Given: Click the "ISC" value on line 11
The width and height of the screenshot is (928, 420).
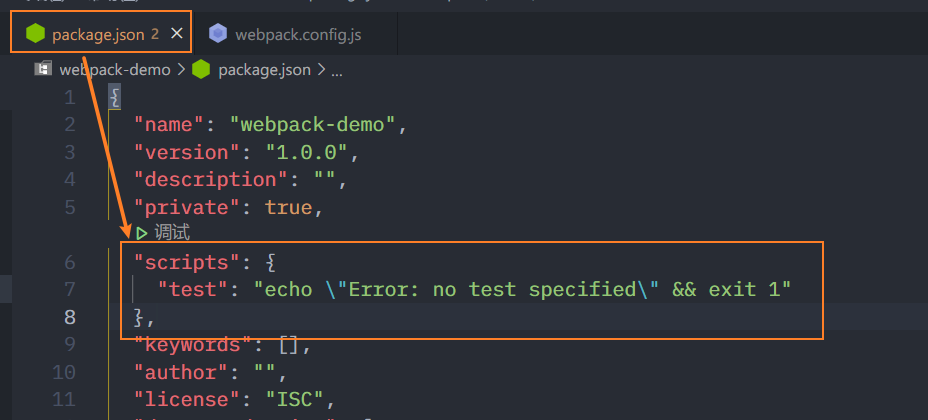Looking at the screenshot, I should tap(295, 400).
